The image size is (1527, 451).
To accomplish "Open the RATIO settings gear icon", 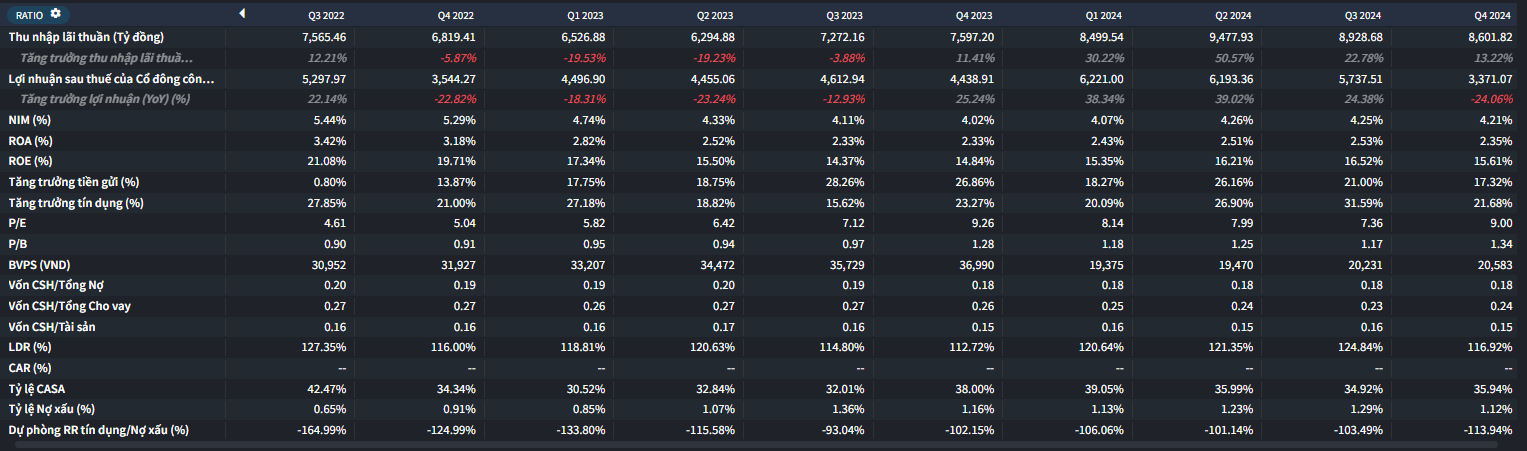I will click(55, 14).
